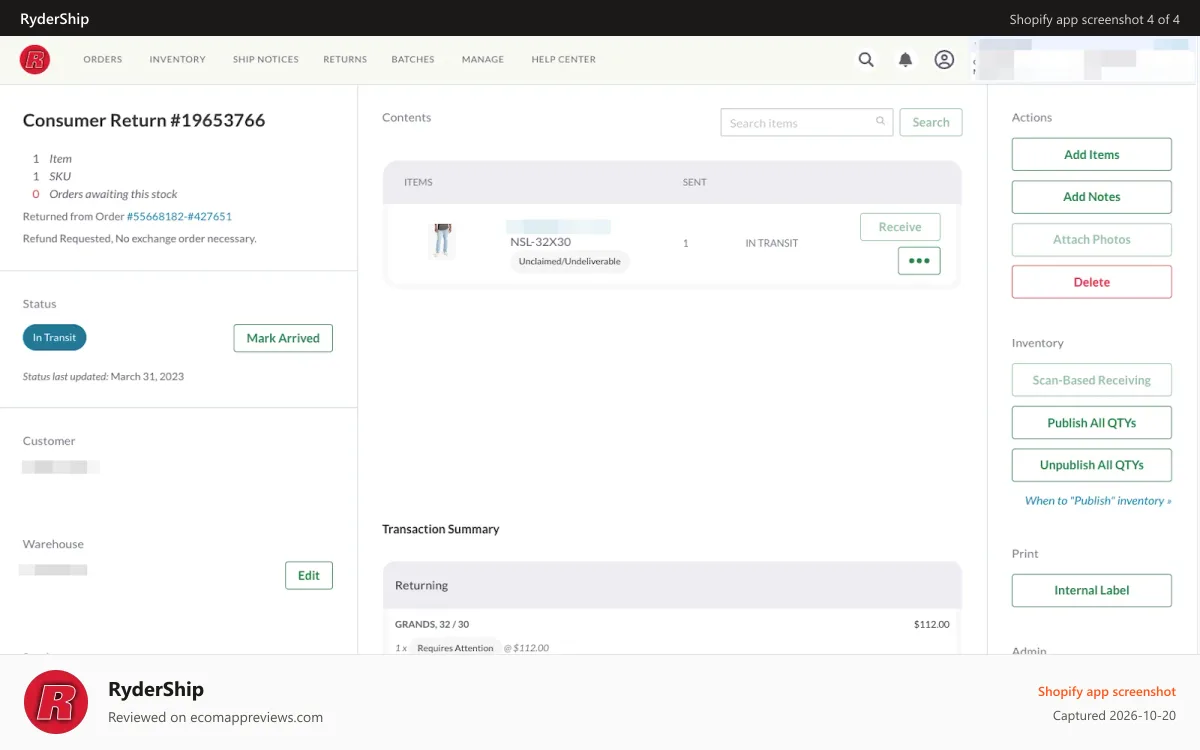Click the Mark Arrived button
The height and width of the screenshot is (750, 1200).
point(283,338)
